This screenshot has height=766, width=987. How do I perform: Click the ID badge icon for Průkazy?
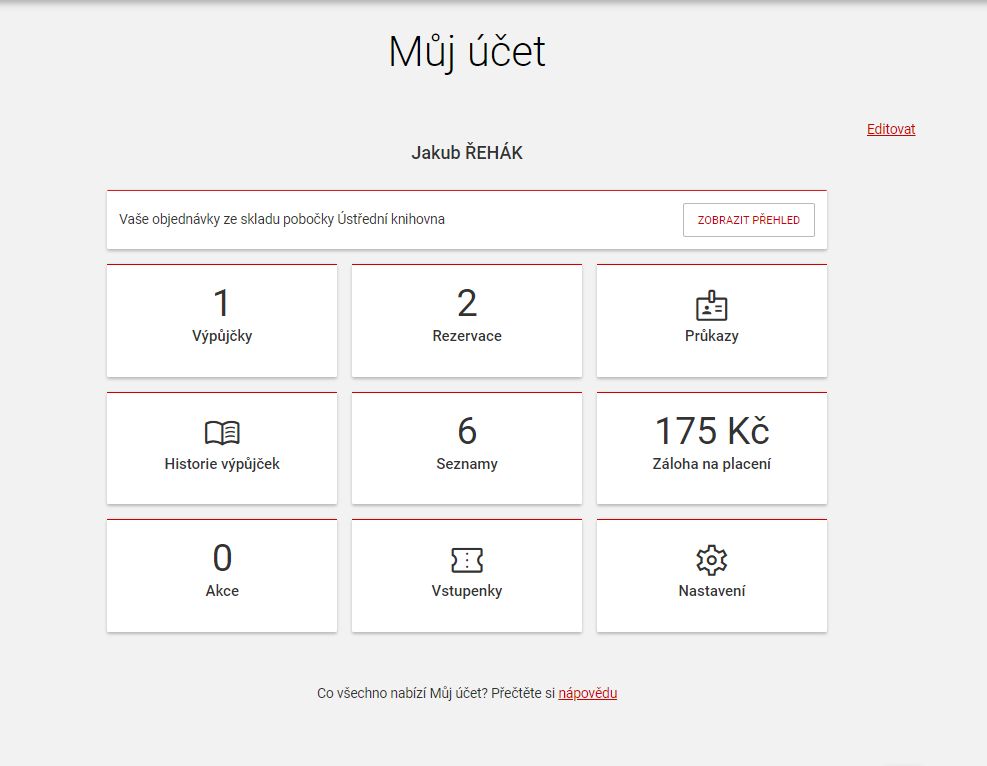click(x=711, y=306)
